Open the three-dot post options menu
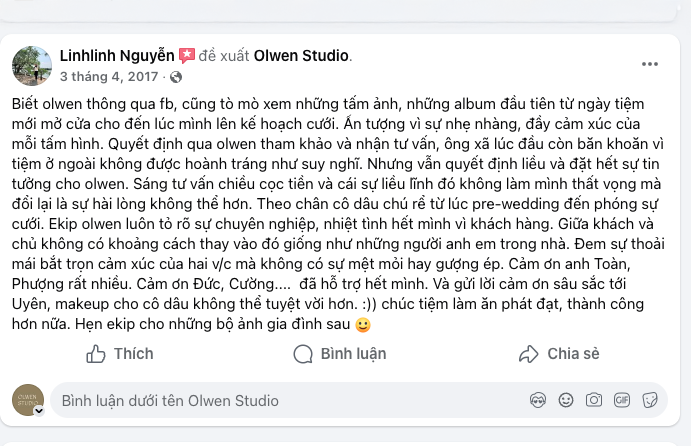This screenshot has height=446, width=691. point(650,63)
